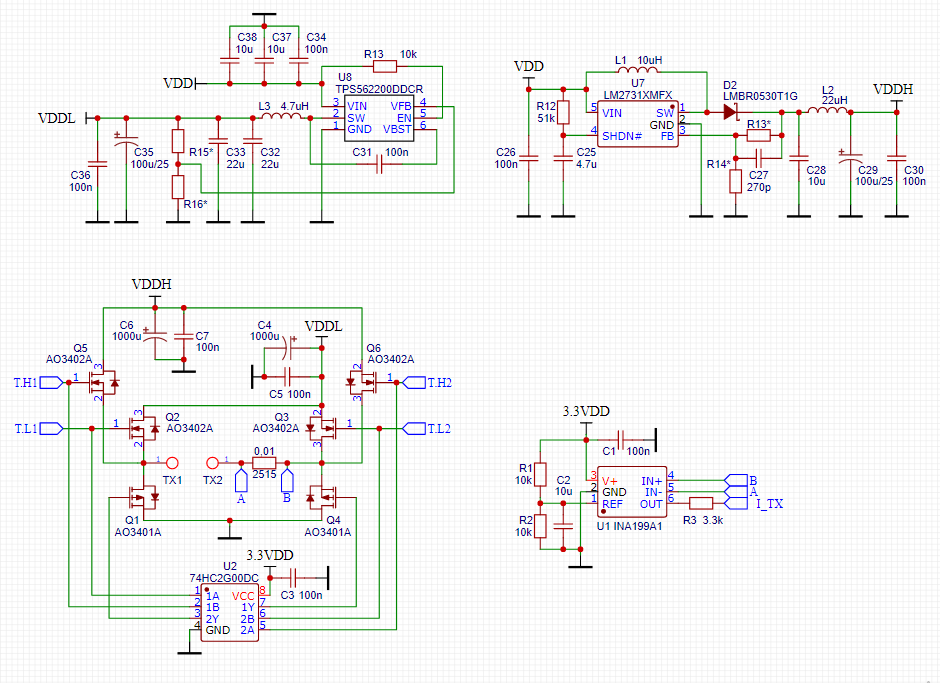Click the VDDL label near C4
This screenshot has width=940, height=683.
point(324,326)
